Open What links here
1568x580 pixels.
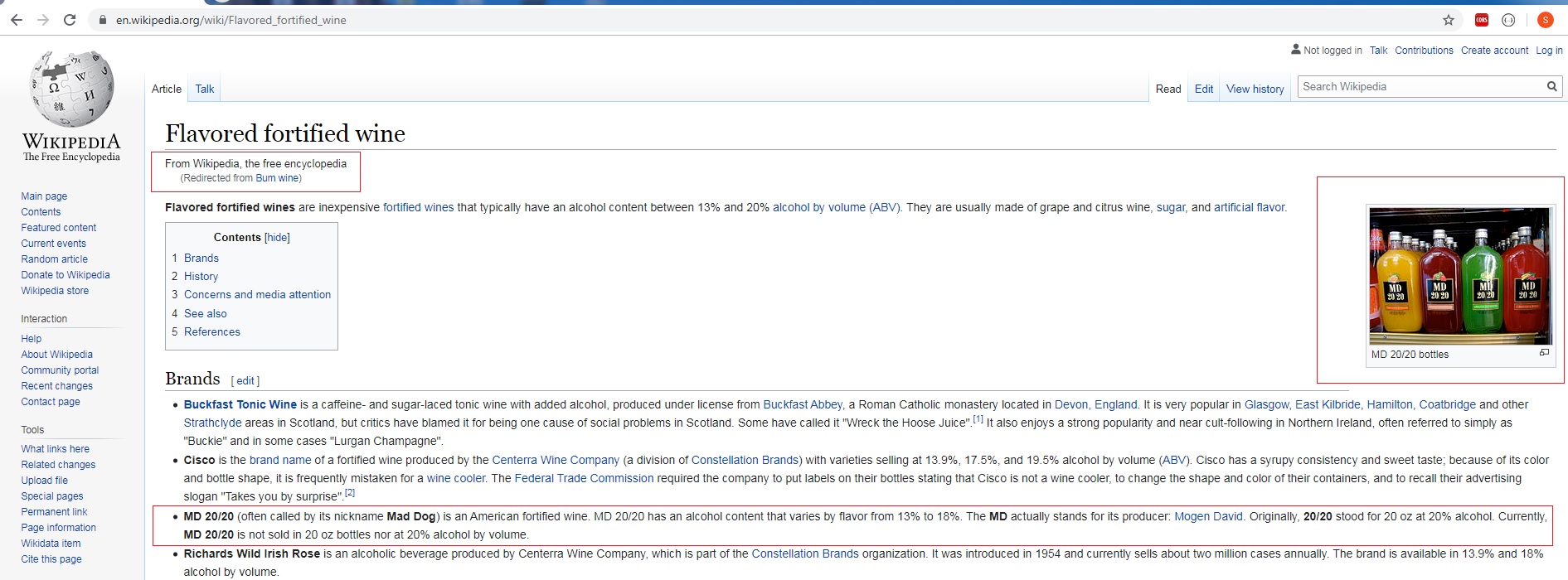click(x=56, y=449)
